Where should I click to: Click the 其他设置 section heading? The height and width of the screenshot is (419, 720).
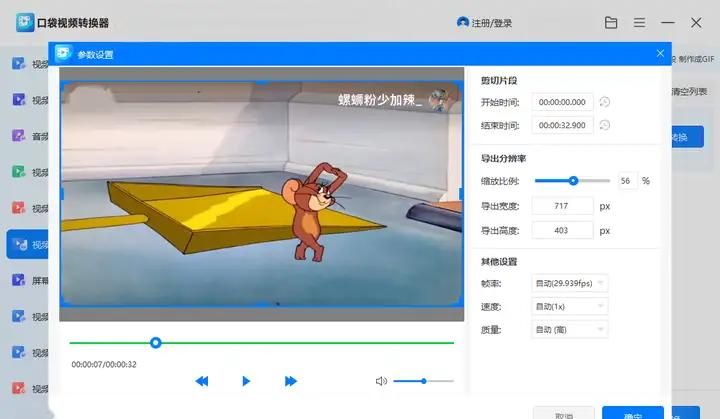[x=499, y=261]
